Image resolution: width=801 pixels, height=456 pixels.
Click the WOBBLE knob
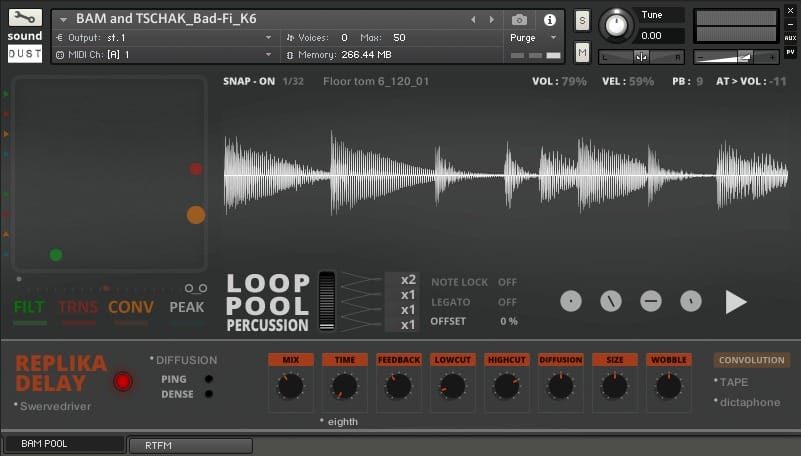click(669, 386)
